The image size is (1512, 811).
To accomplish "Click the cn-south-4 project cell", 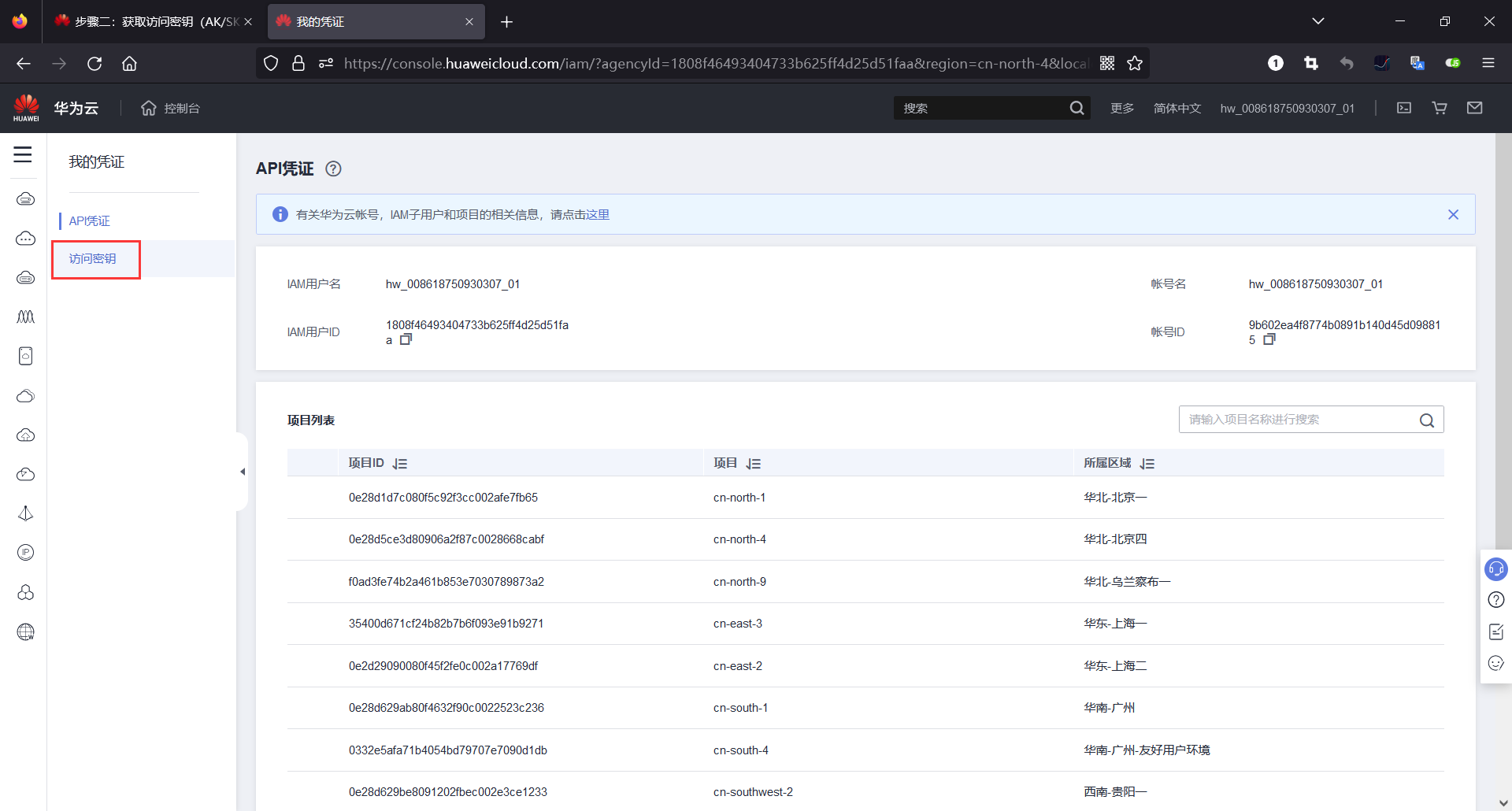I will point(741,750).
